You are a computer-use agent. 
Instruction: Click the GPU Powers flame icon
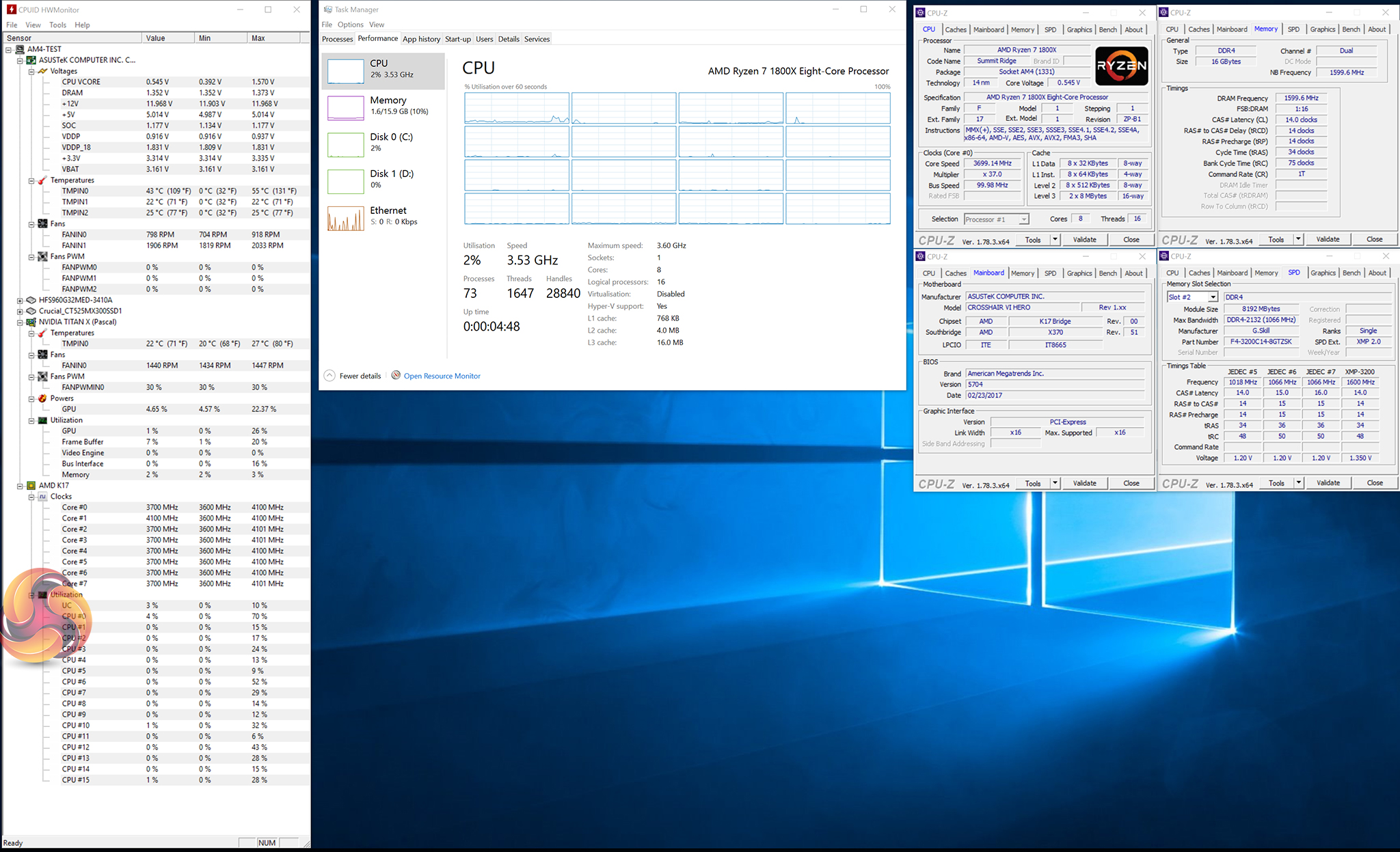coord(42,398)
